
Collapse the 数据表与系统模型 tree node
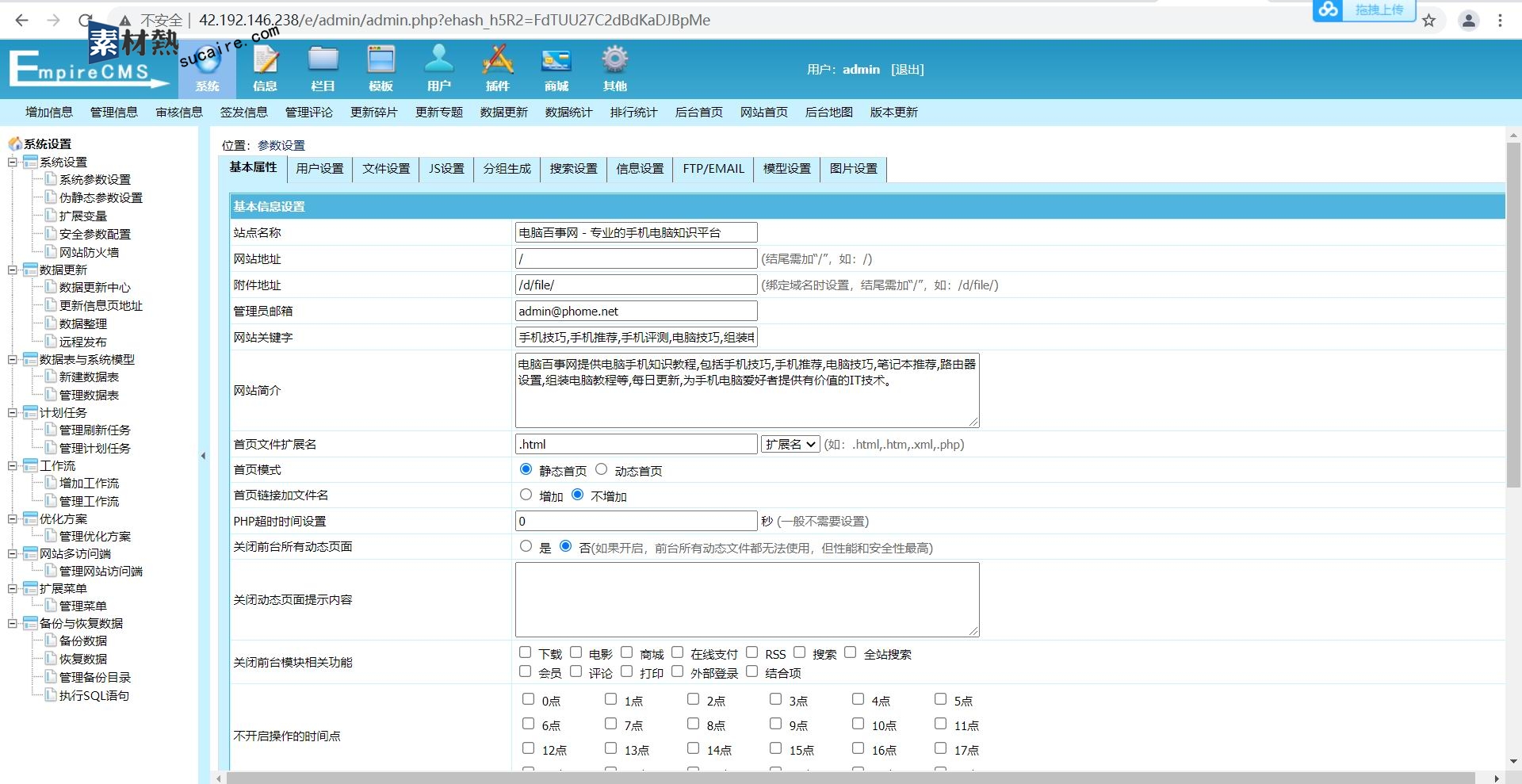pos(12,359)
